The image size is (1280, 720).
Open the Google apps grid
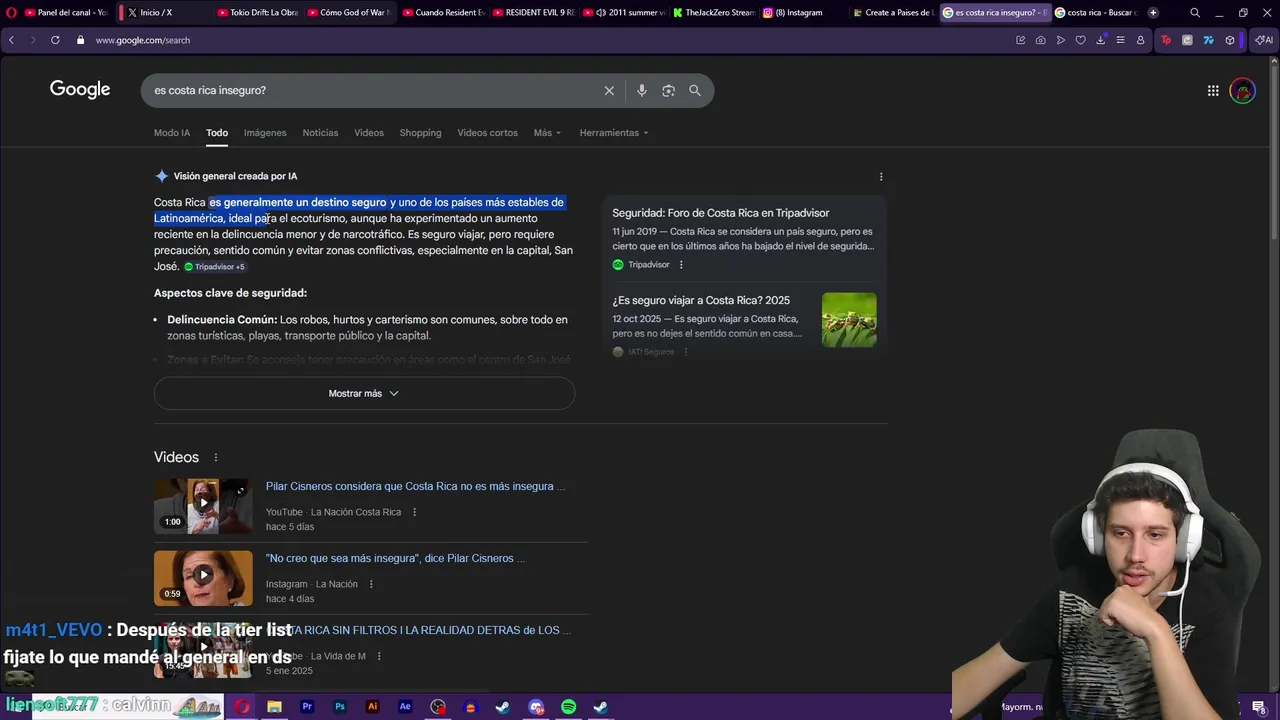click(x=1213, y=91)
